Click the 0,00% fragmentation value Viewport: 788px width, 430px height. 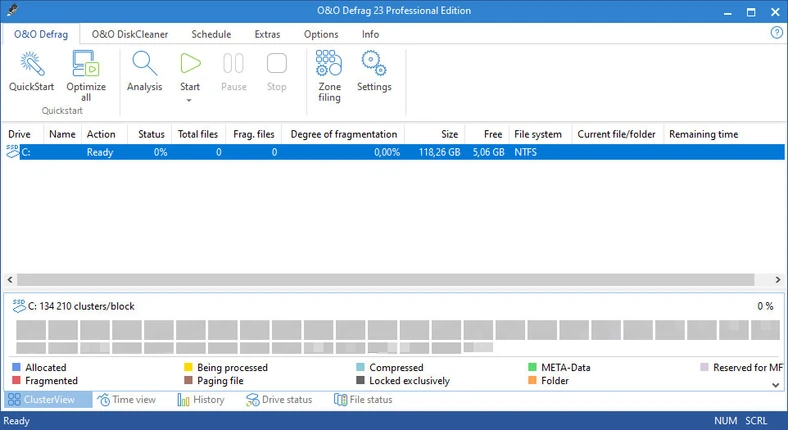click(x=386, y=152)
